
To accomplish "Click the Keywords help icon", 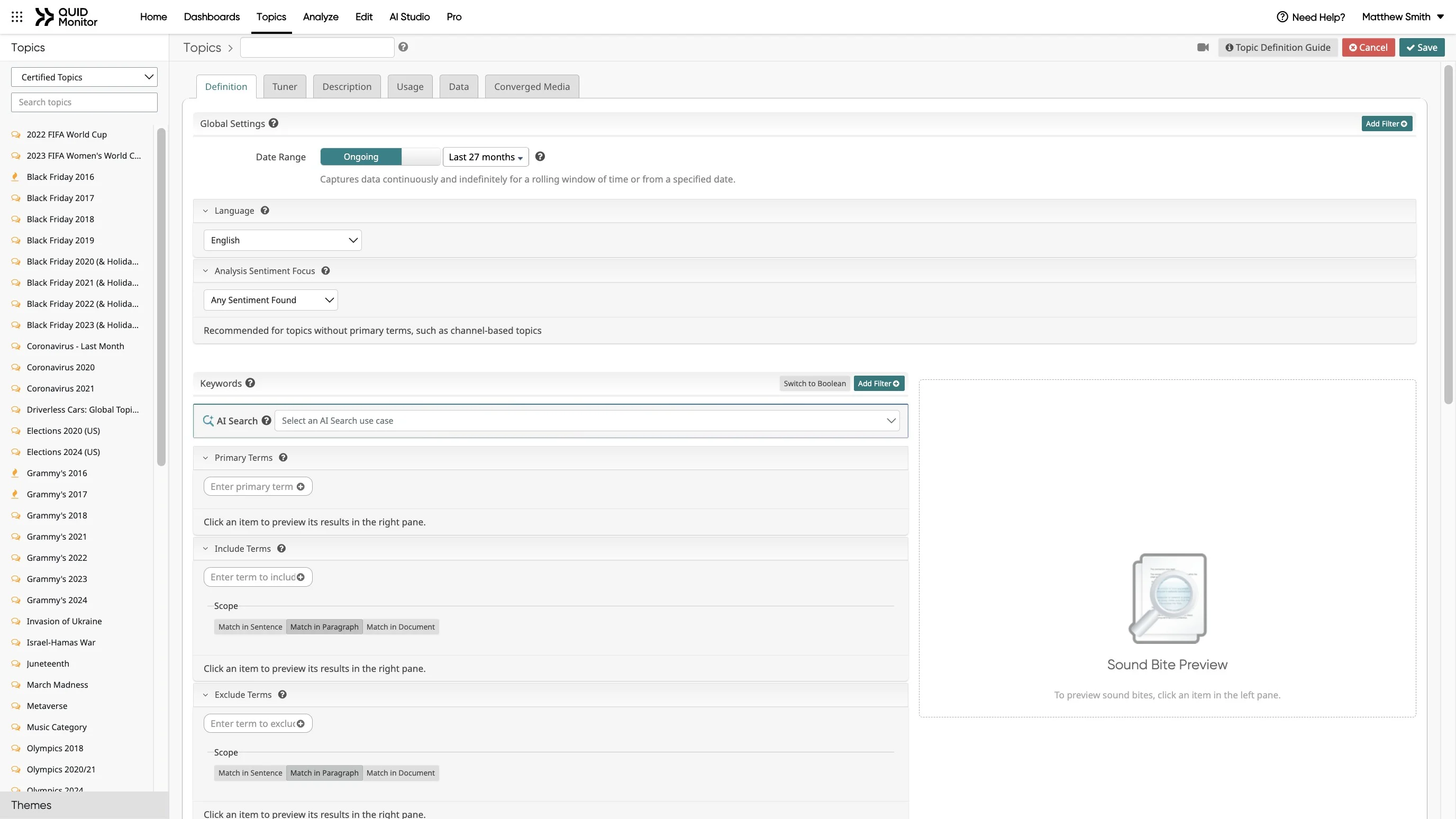I will pos(250,383).
